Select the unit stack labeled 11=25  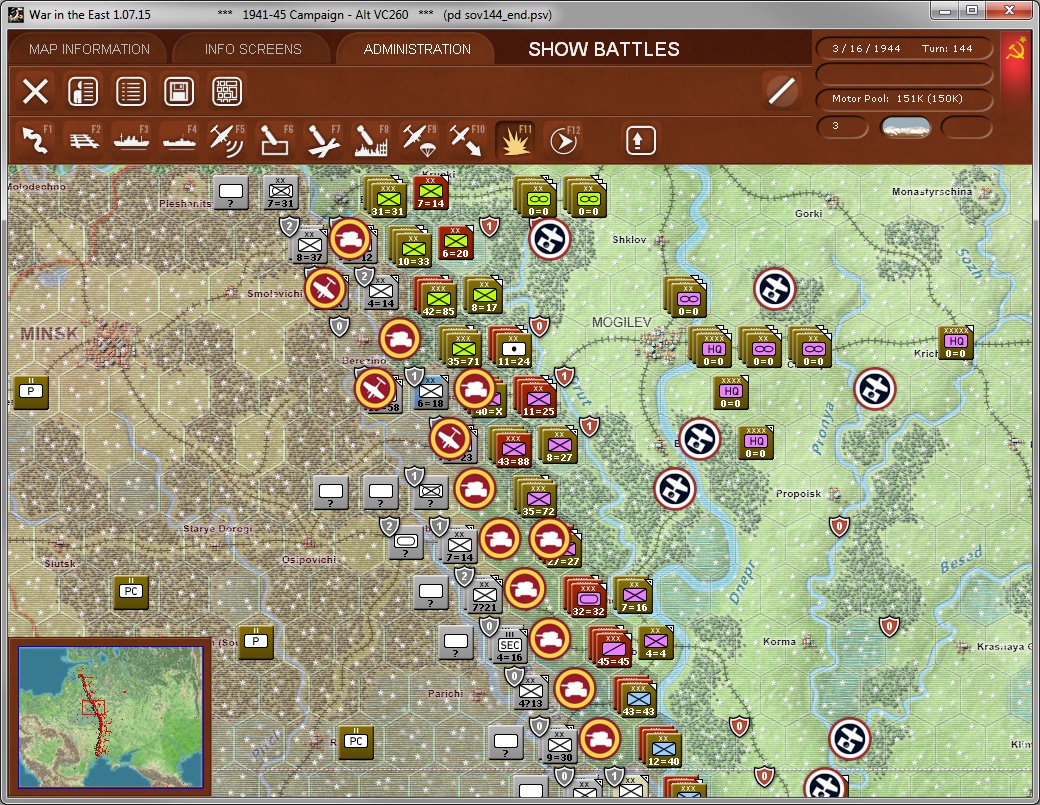tap(538, 397)
